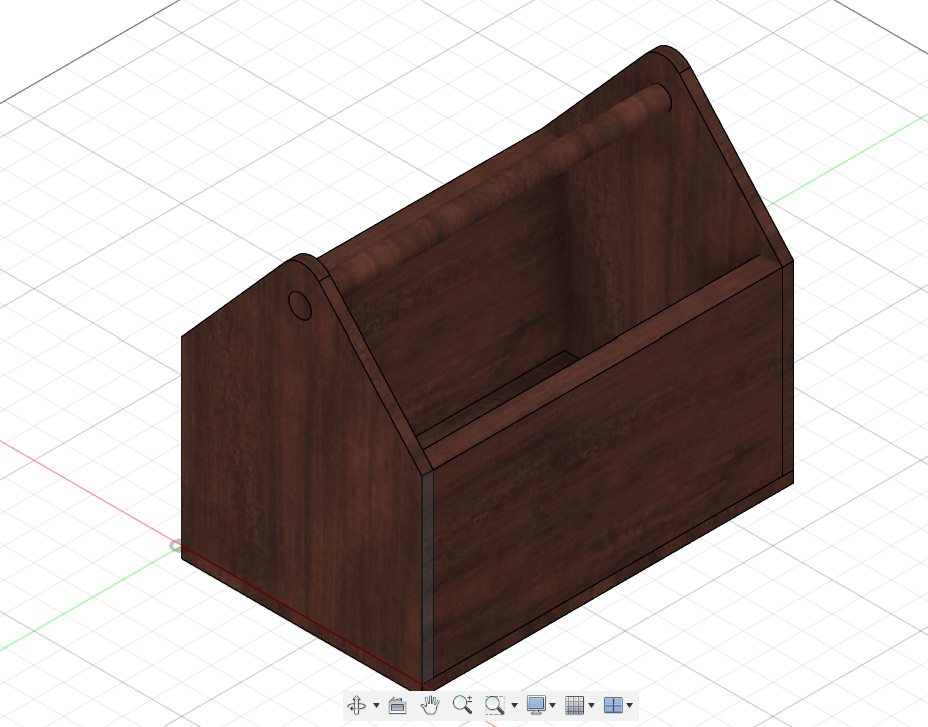Expand the Viewports dropdown arrow
This screenshot has width=928, height=727.
point(629,706)
